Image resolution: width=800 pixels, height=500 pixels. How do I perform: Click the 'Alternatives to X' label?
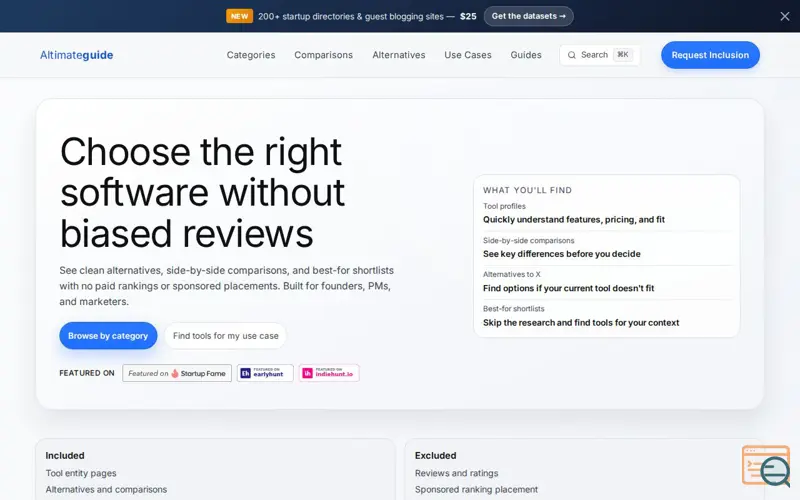[x=512, y=274]
